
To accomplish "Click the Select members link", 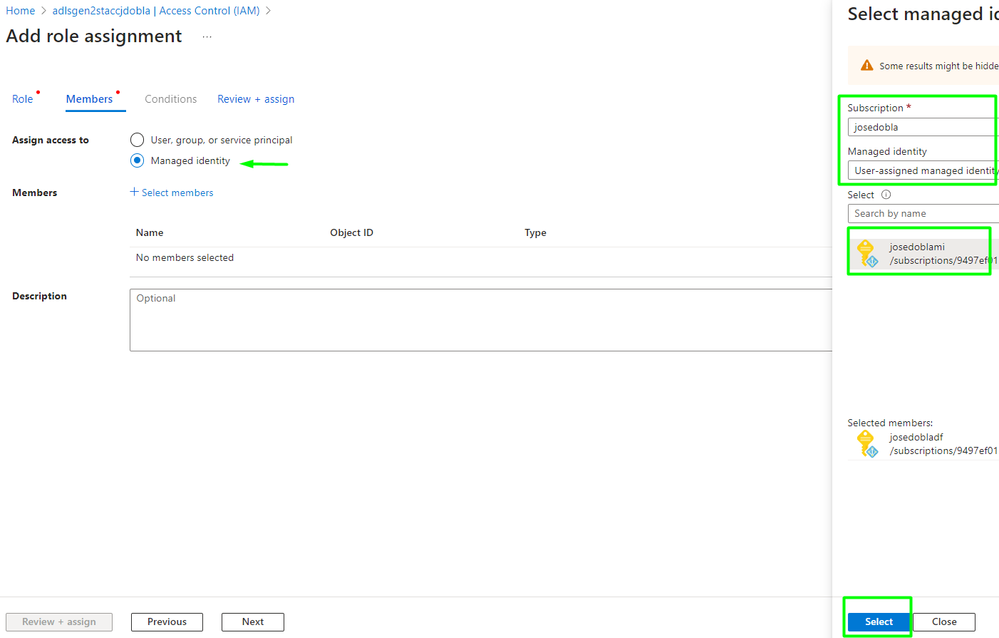I will point(177,192).
